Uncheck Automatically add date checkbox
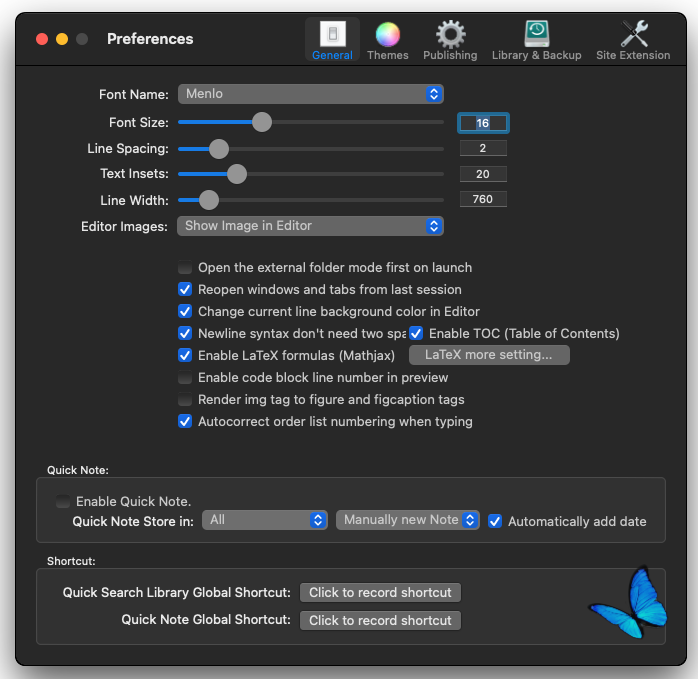Screen dimensions: 698x679 495,521
